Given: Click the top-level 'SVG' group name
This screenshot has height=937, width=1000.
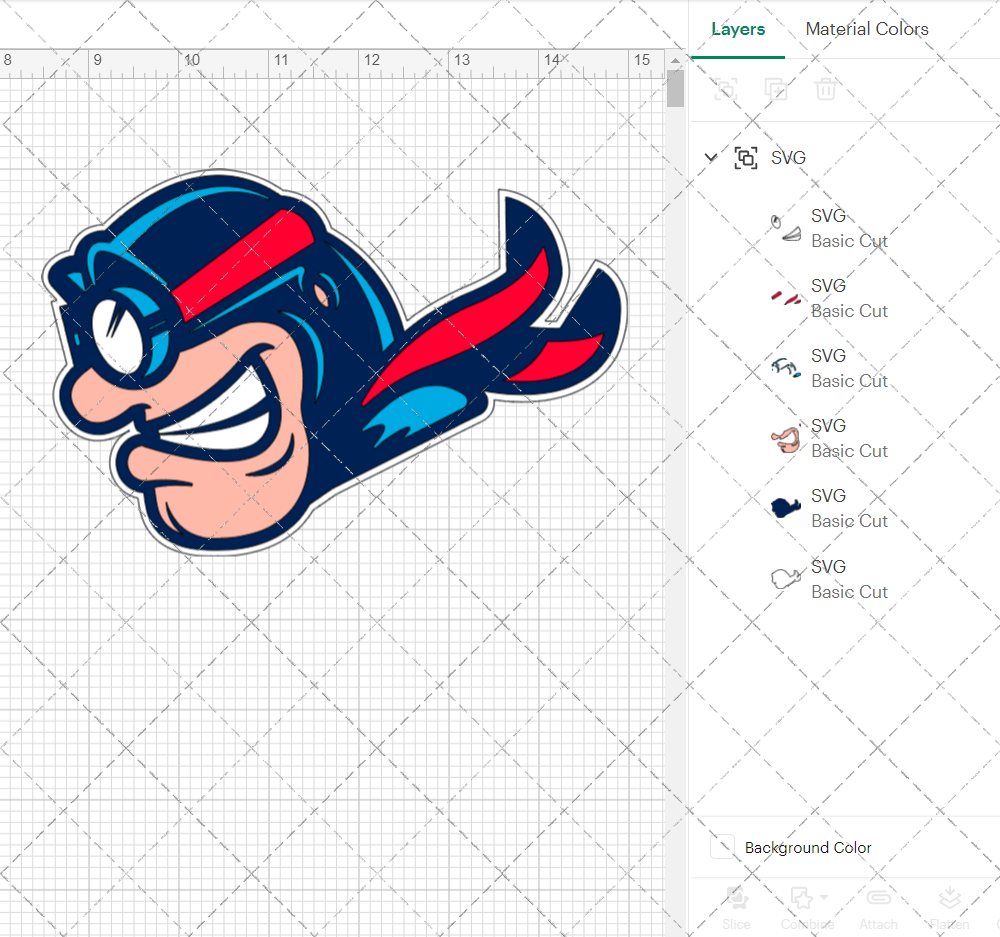Looking at the screenshot, I should pos(788,158).
